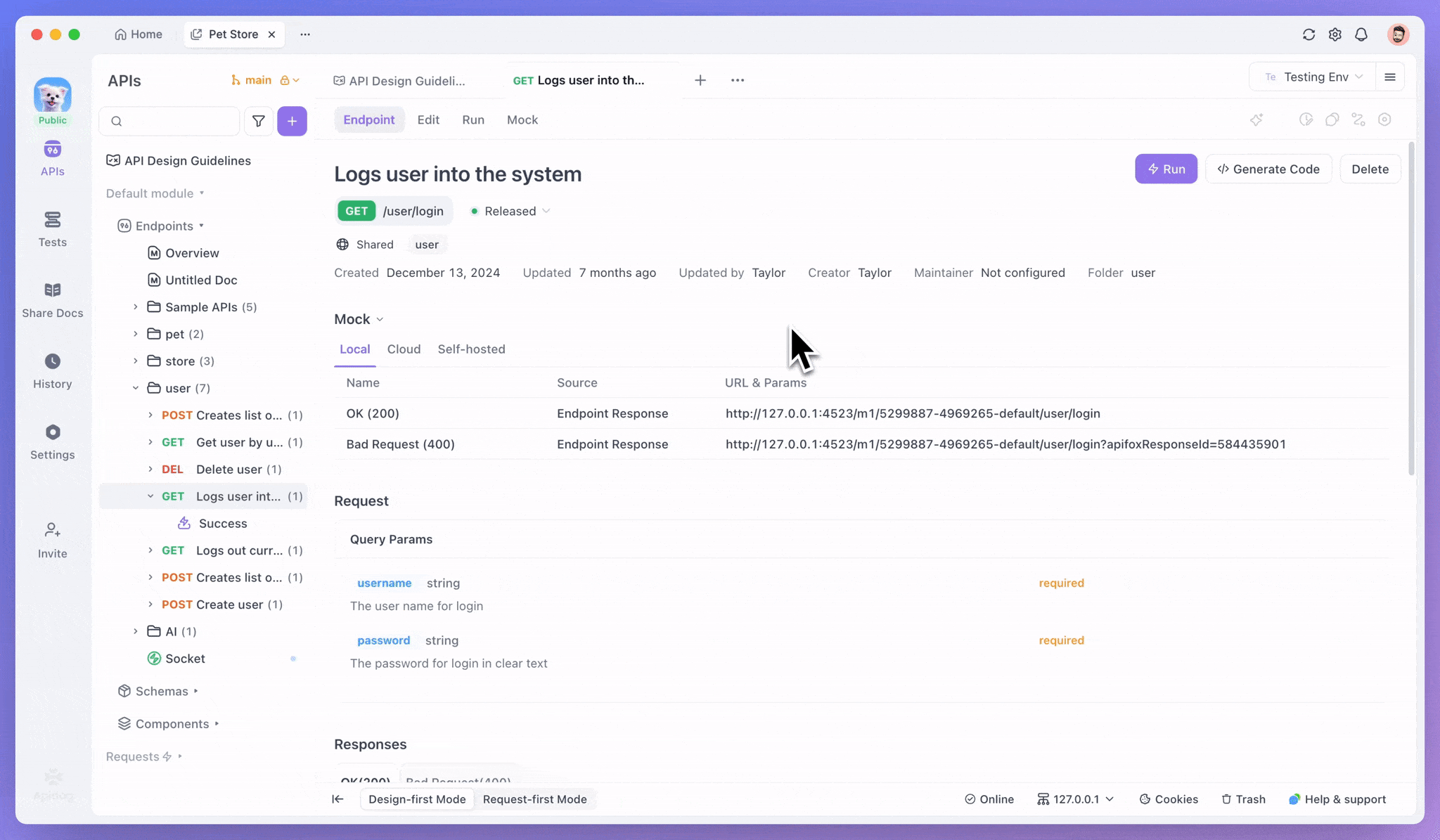
Task: Switch to Request-first Mode
Action: [534, 799]
